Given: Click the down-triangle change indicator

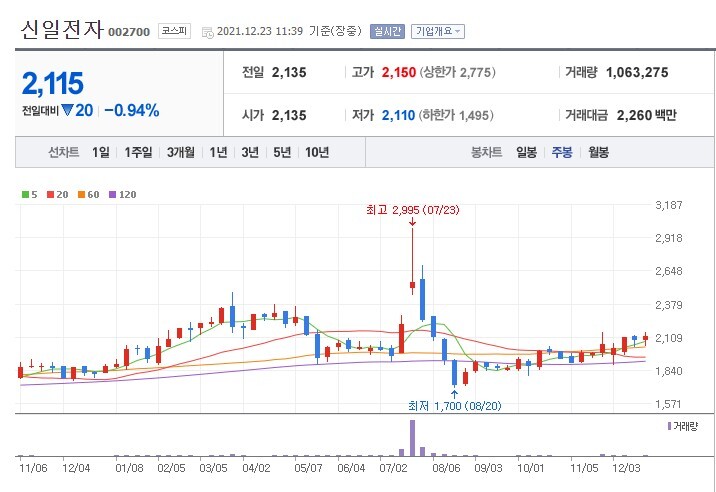Looking at the screenshot, I should 68,110.
